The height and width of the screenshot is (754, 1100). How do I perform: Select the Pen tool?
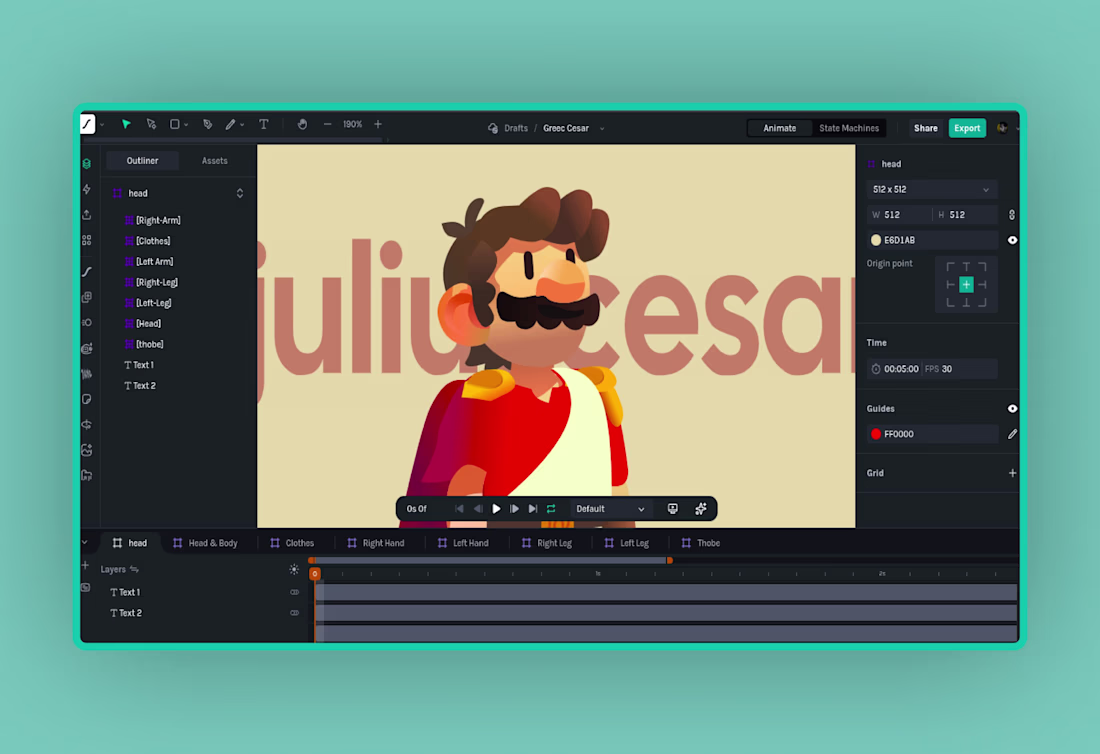click(x=208, y=124)
